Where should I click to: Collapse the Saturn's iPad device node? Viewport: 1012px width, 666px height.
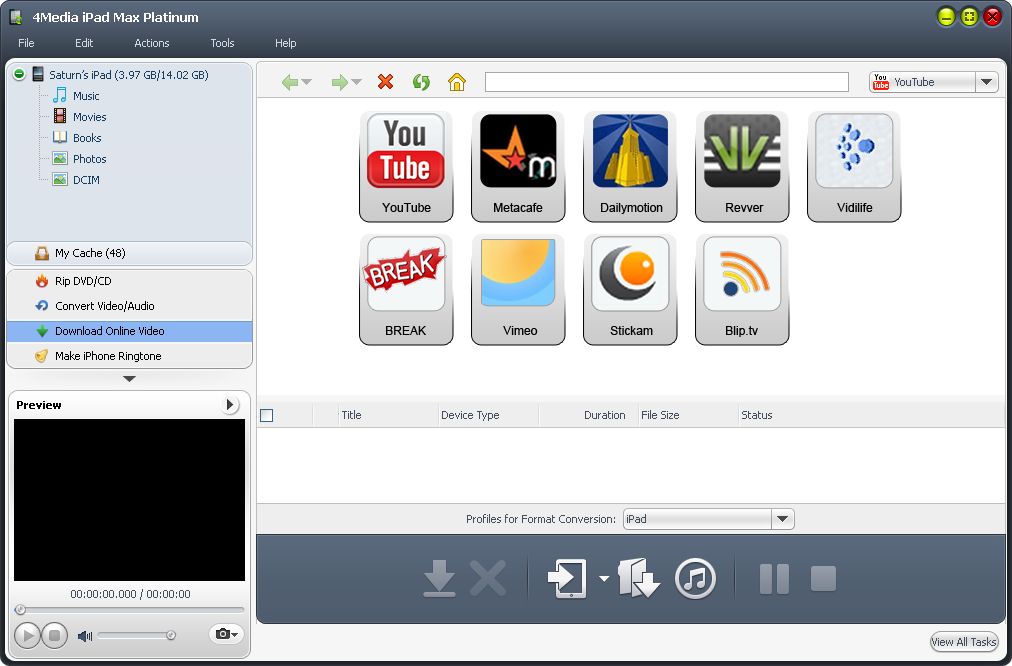click(19, 74)
